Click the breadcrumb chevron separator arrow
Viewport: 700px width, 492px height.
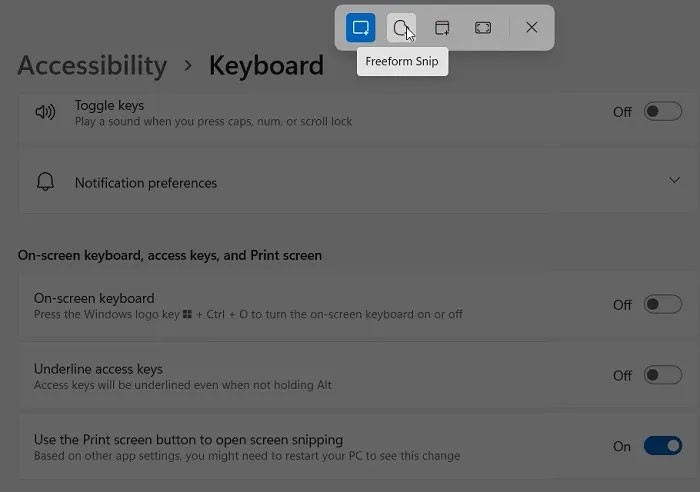[187, 67]
